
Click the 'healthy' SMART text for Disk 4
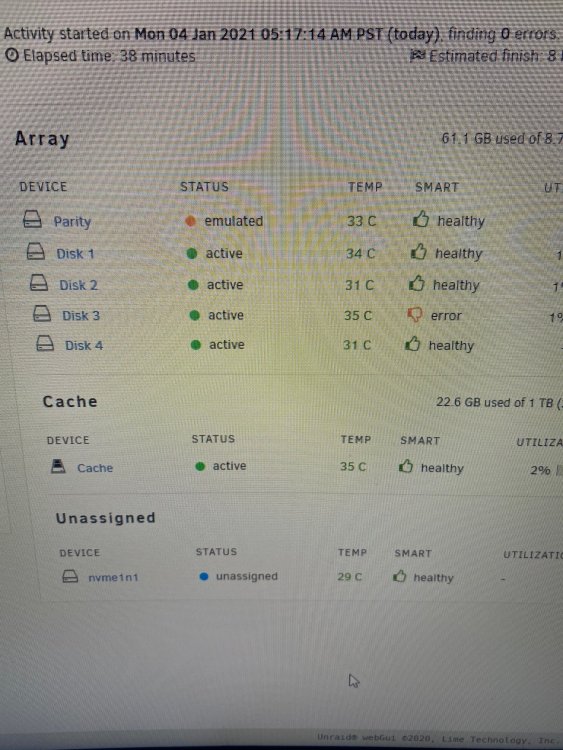click(x=451, y=346)
